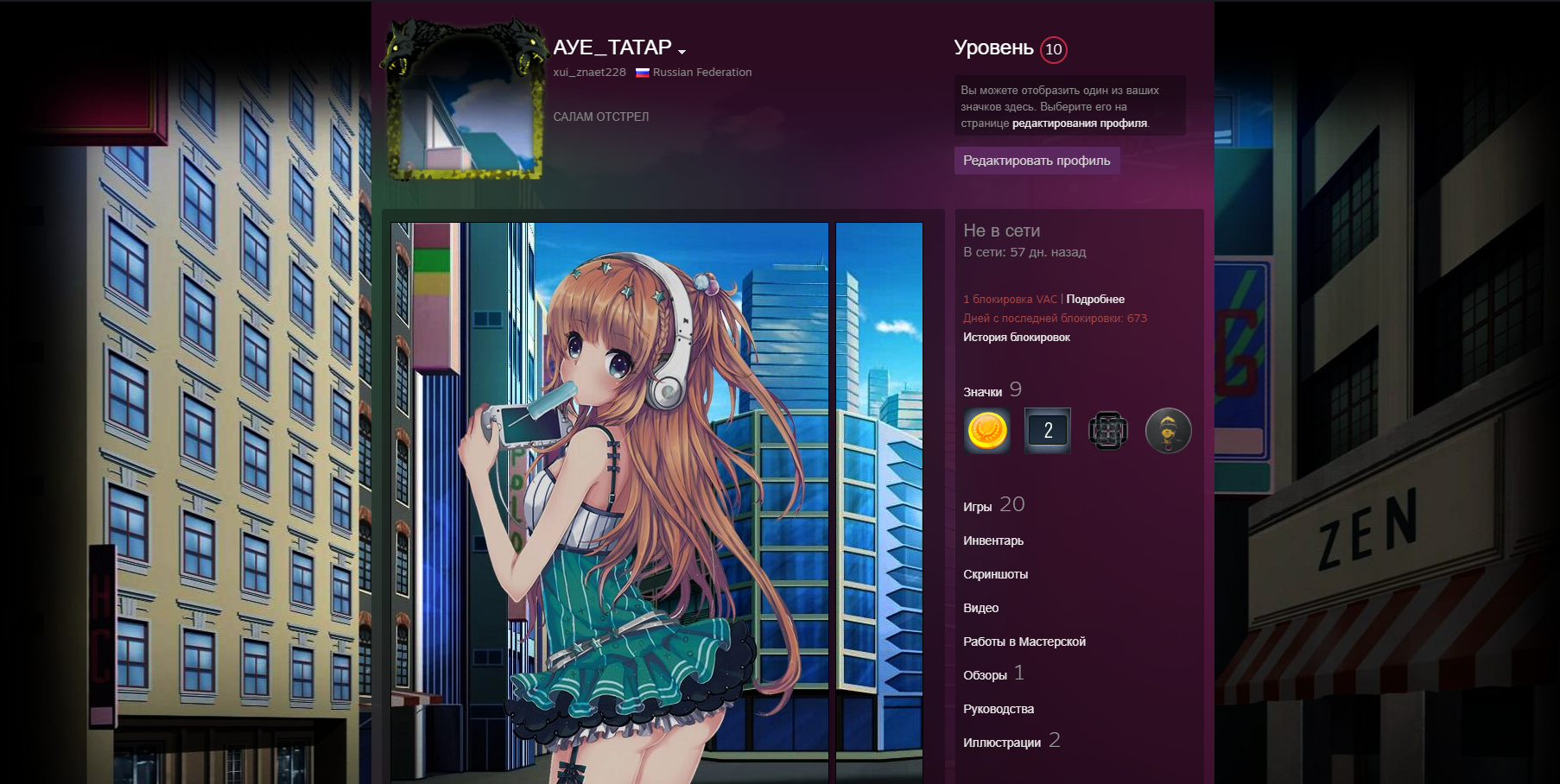
Task: Click the САЛАМ ОТСТРЕЛ profile summary text
Action: coord(601,117)
